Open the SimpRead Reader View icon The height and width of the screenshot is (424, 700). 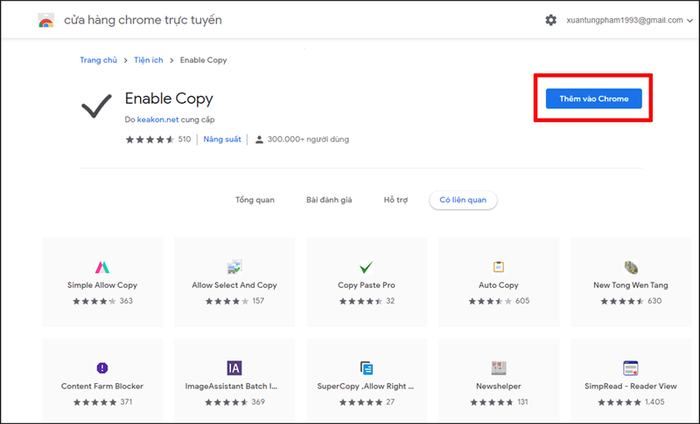tap(630, 368)
